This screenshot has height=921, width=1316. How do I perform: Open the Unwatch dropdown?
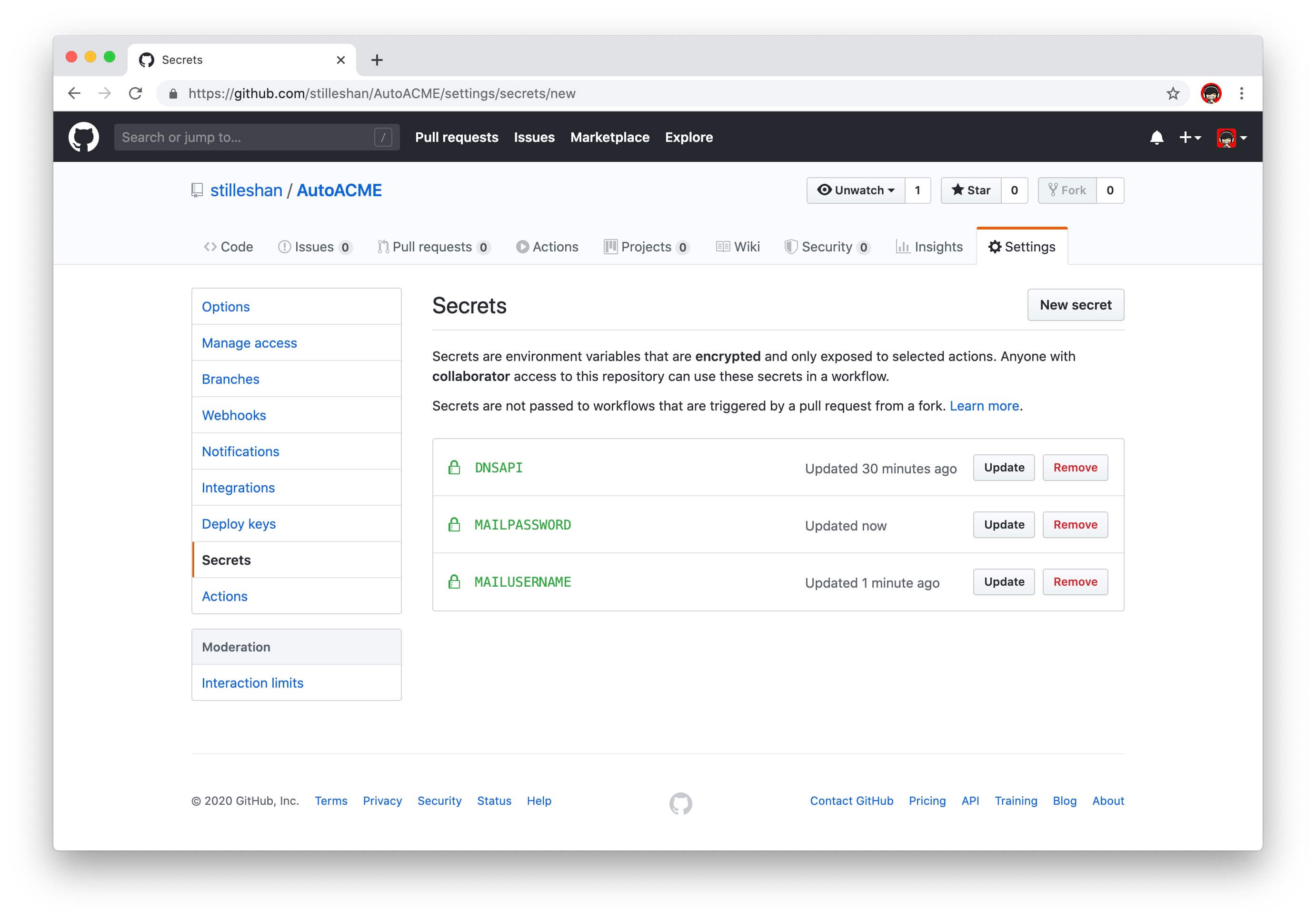(x=856, y=190)
